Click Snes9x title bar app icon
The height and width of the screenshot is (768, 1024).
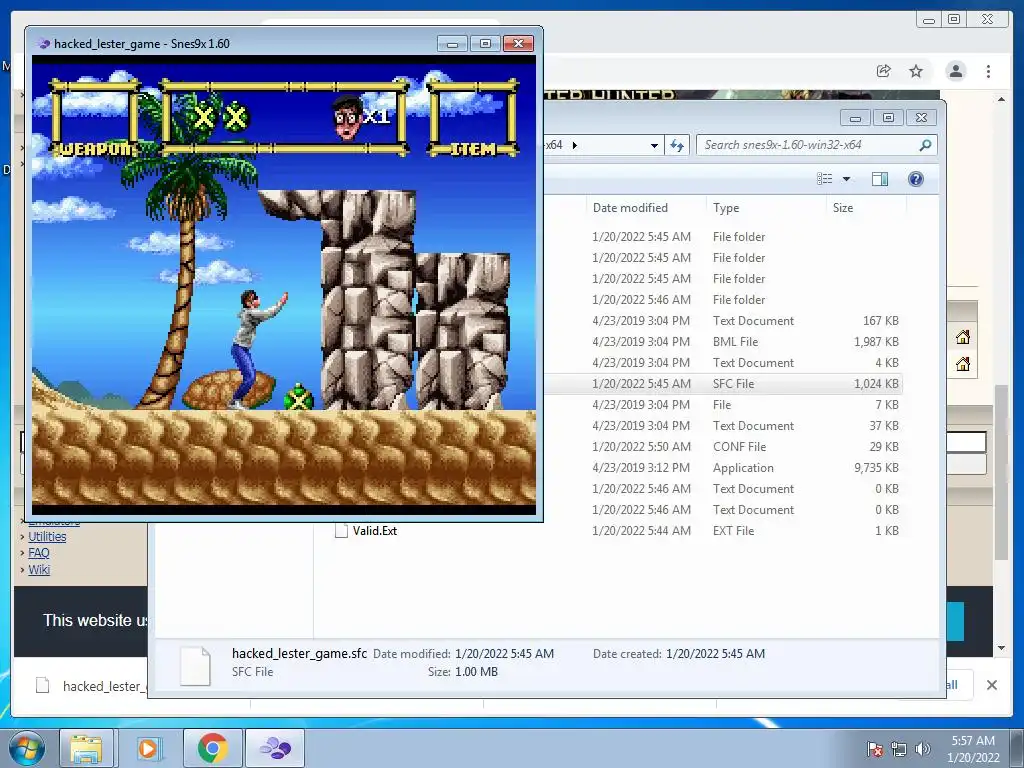(x=44, y=44)
